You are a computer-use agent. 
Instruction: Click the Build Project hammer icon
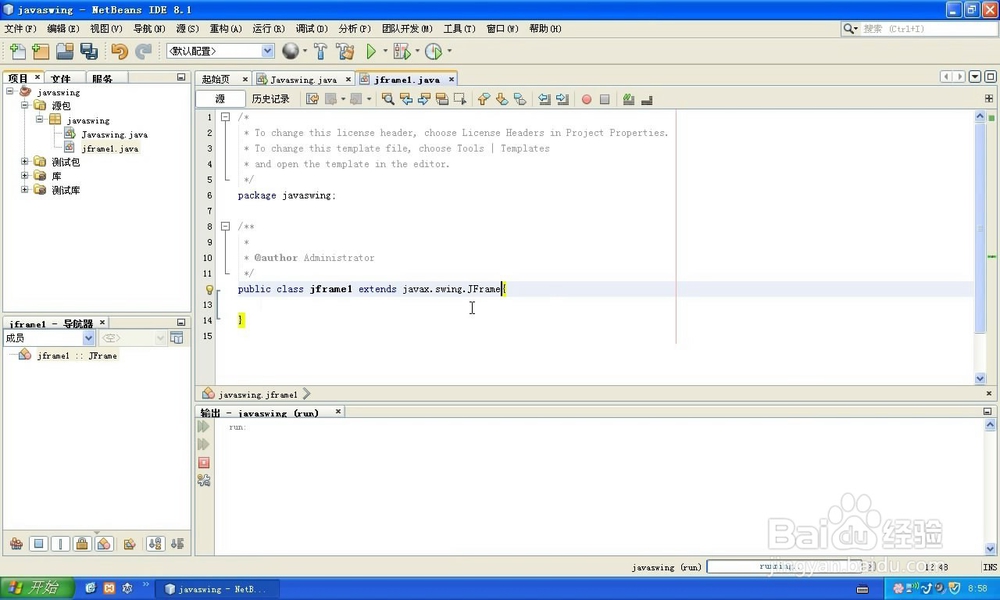pyautogui.click(x=320, y=51)
